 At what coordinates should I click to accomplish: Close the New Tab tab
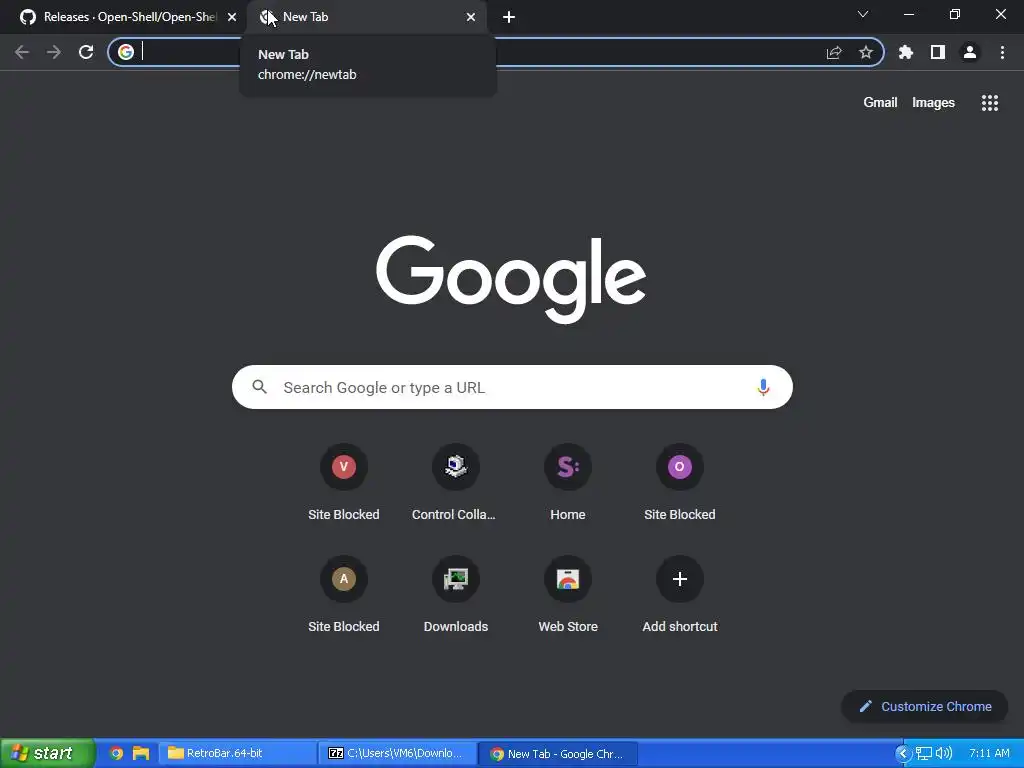pyautogui.click(x=471, y=17)
